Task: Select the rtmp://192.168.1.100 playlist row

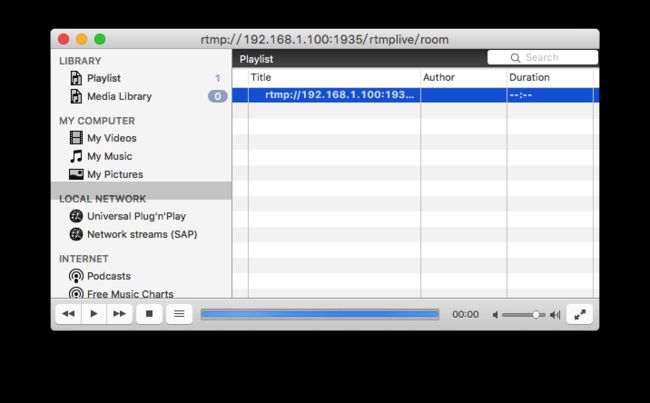Action: 415,95
